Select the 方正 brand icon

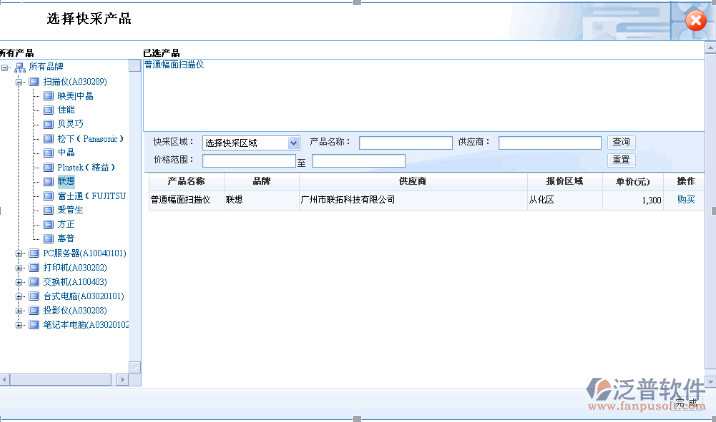[48, 224]
